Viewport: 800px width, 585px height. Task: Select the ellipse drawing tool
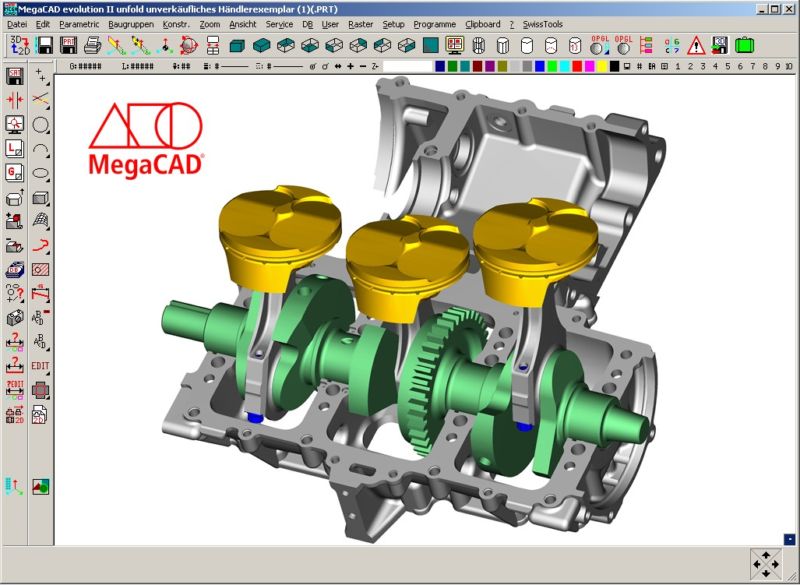point(41,173)
